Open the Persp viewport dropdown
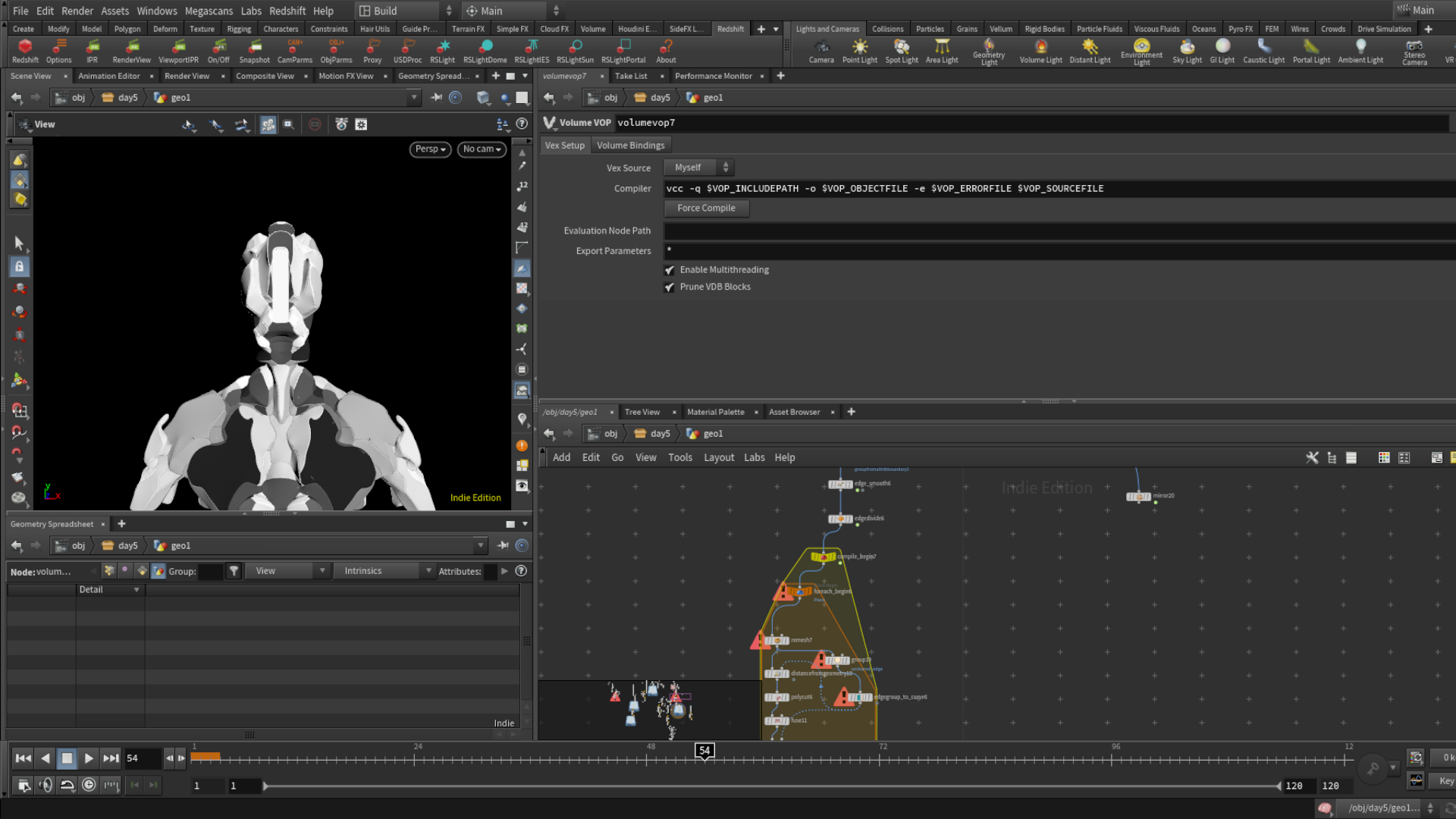The image size is (1456, 819). pyautogui.click(x=431, y=149)
